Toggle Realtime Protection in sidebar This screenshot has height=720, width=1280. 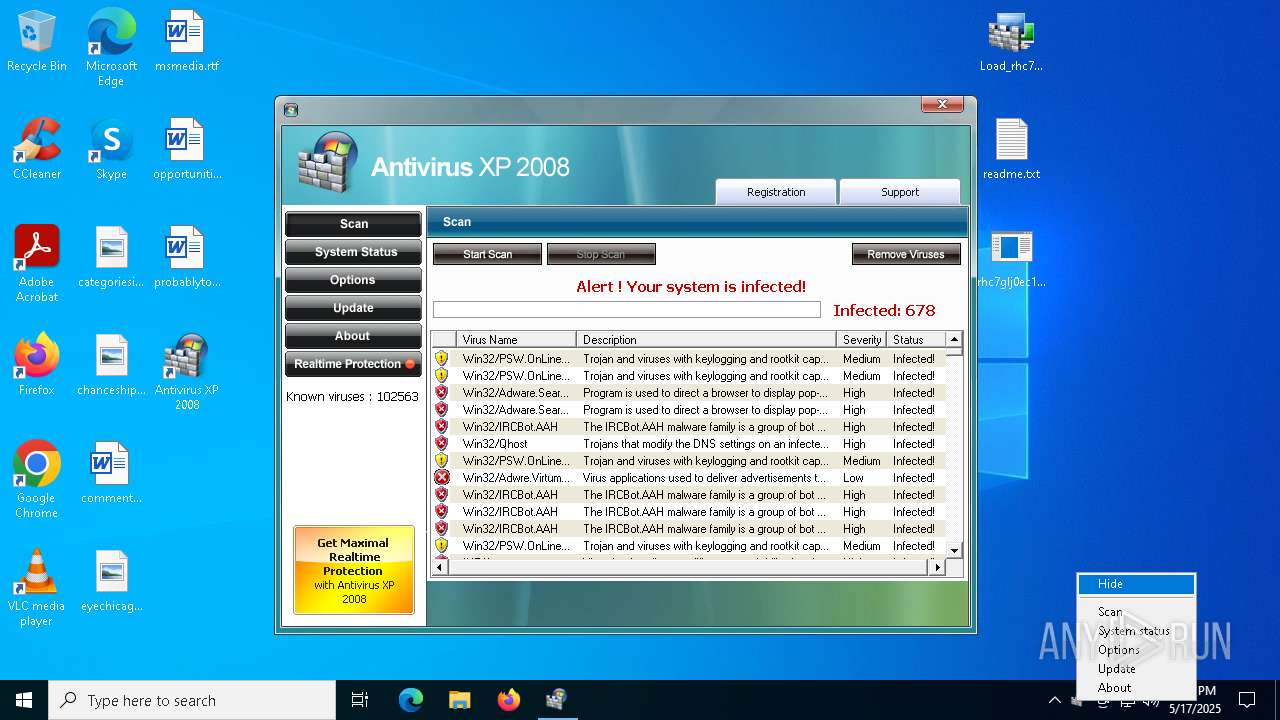(x=353, y=364)
